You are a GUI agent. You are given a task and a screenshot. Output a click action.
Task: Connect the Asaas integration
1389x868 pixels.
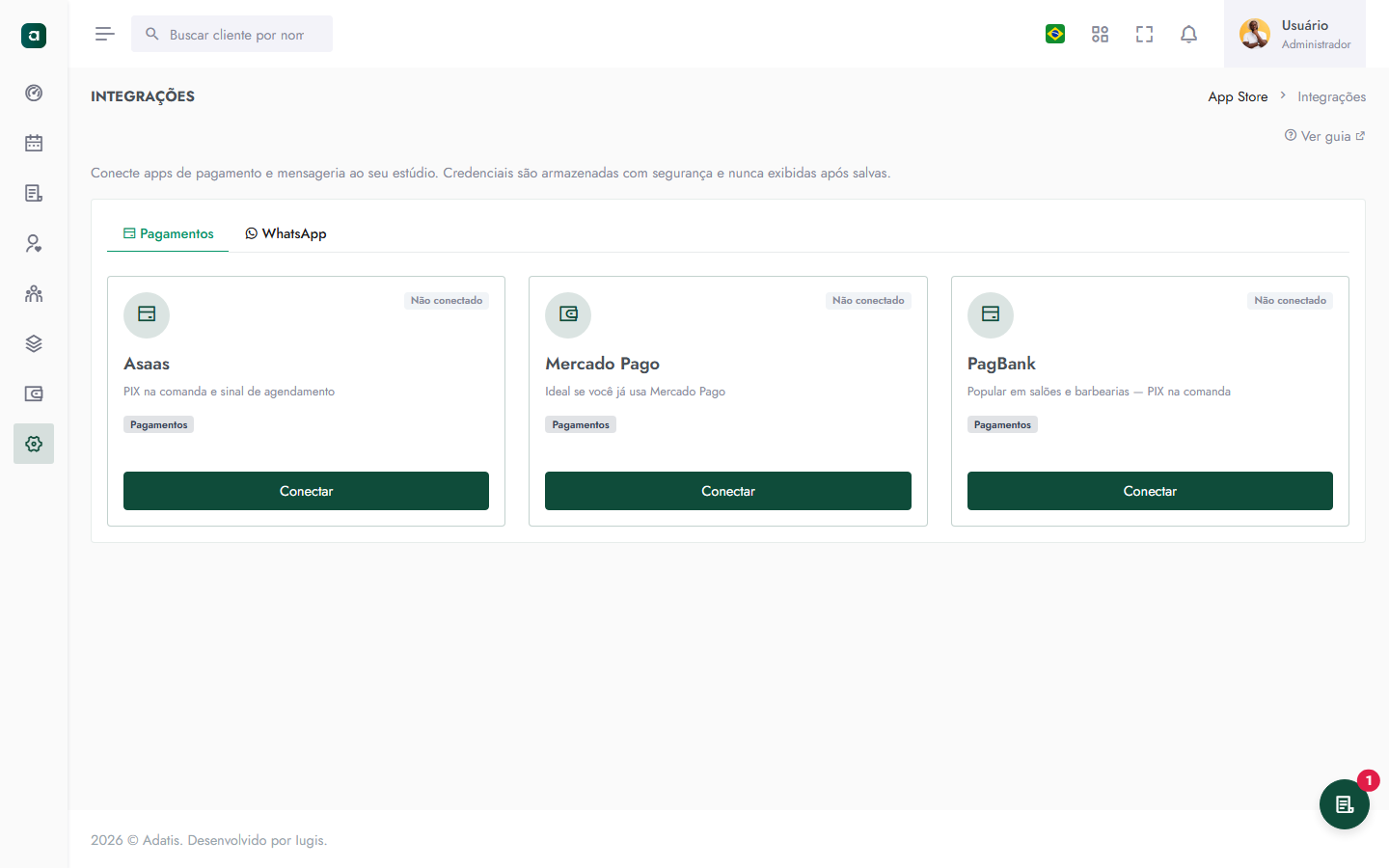coord(306,491)
